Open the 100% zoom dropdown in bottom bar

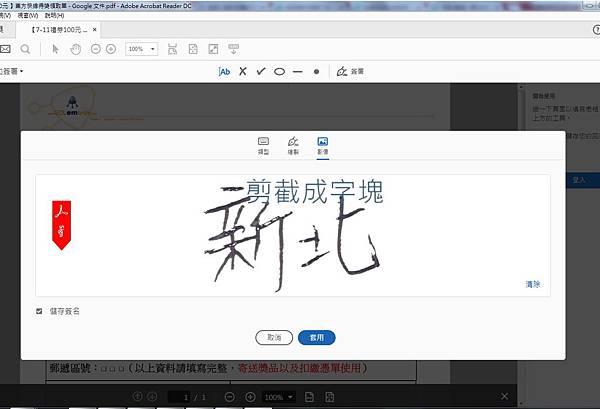[x=279, y=397]
